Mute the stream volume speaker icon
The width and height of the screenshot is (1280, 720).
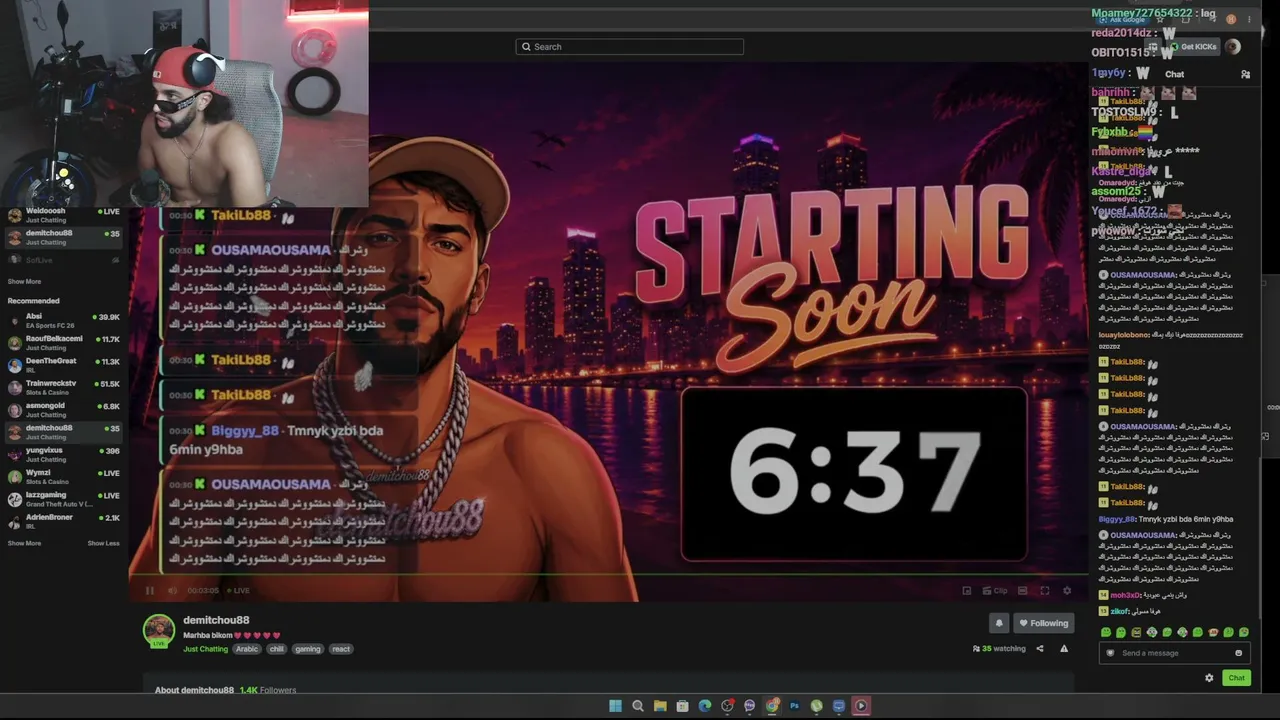point(172,590)
